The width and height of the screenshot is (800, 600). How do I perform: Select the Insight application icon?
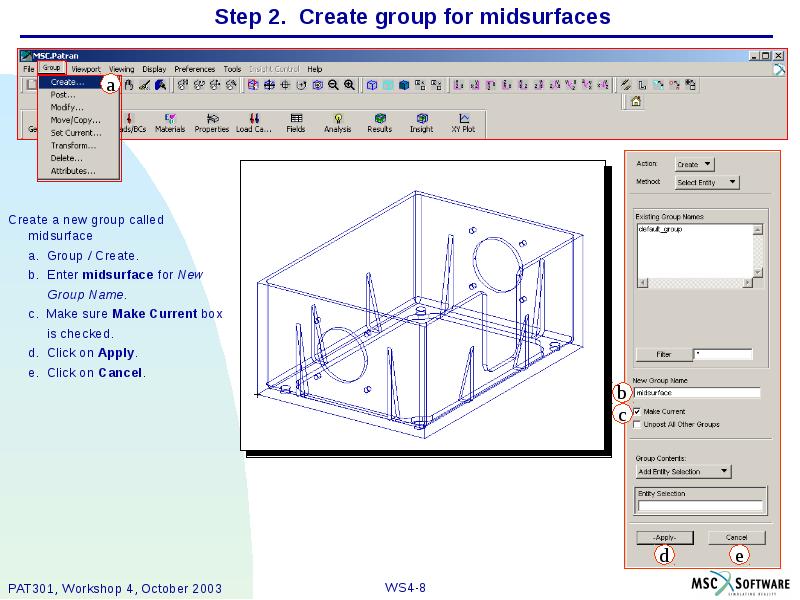(423, 118)
